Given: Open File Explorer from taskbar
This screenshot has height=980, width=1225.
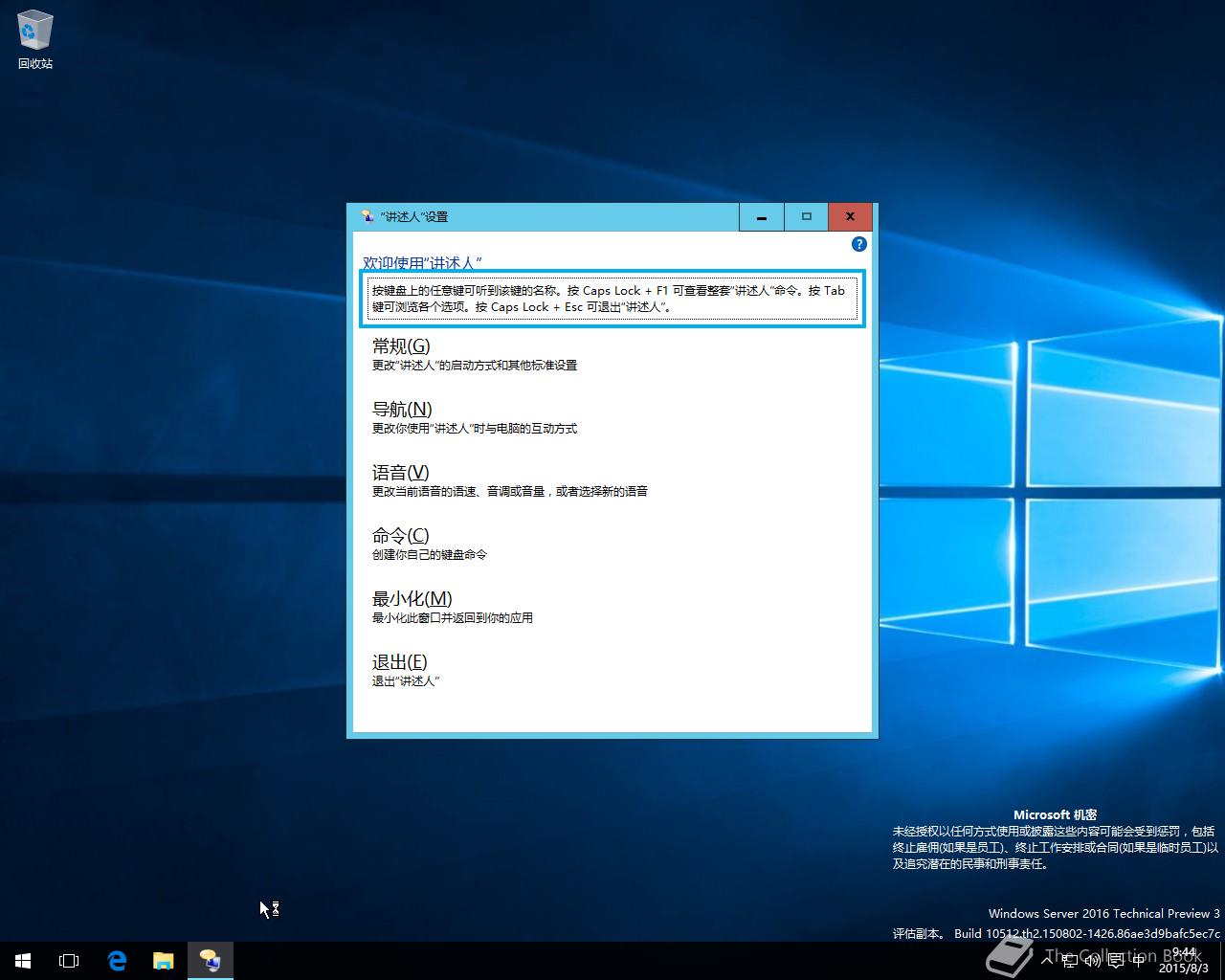Looking at the screenshot, I should click(164, 961).
